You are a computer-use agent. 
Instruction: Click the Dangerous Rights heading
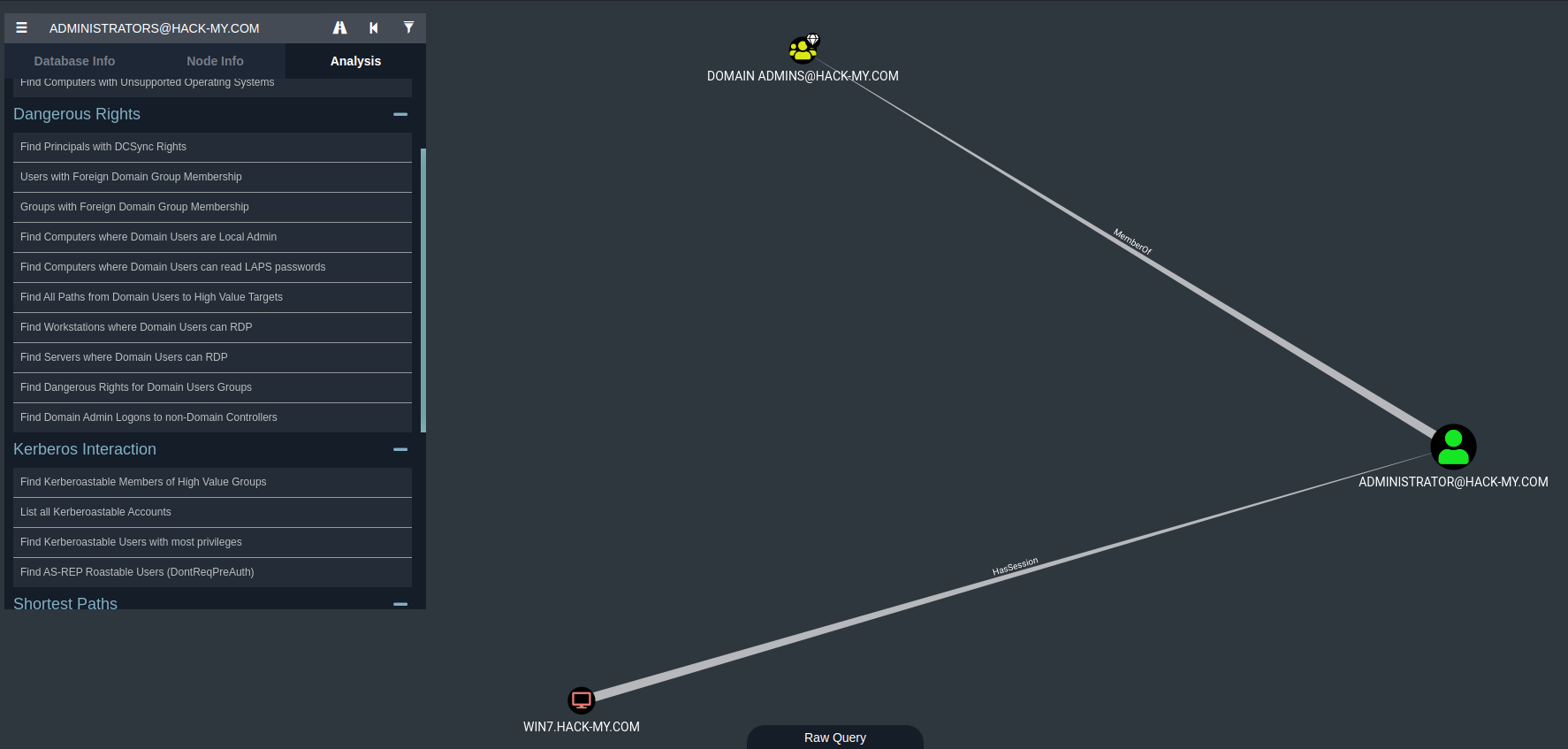(77, 114)
